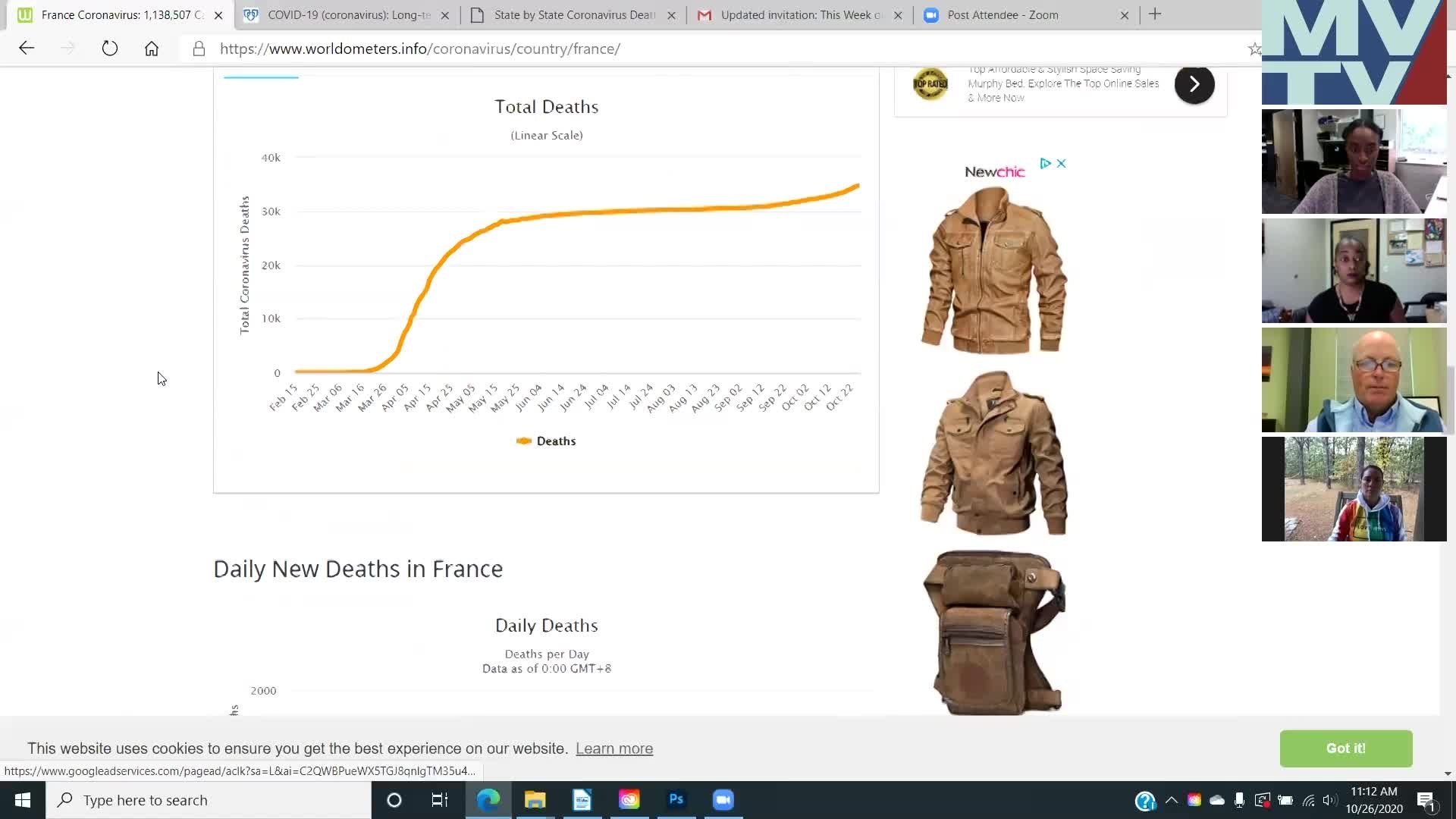View the first tan jacket ad image

tap(994, 271)
